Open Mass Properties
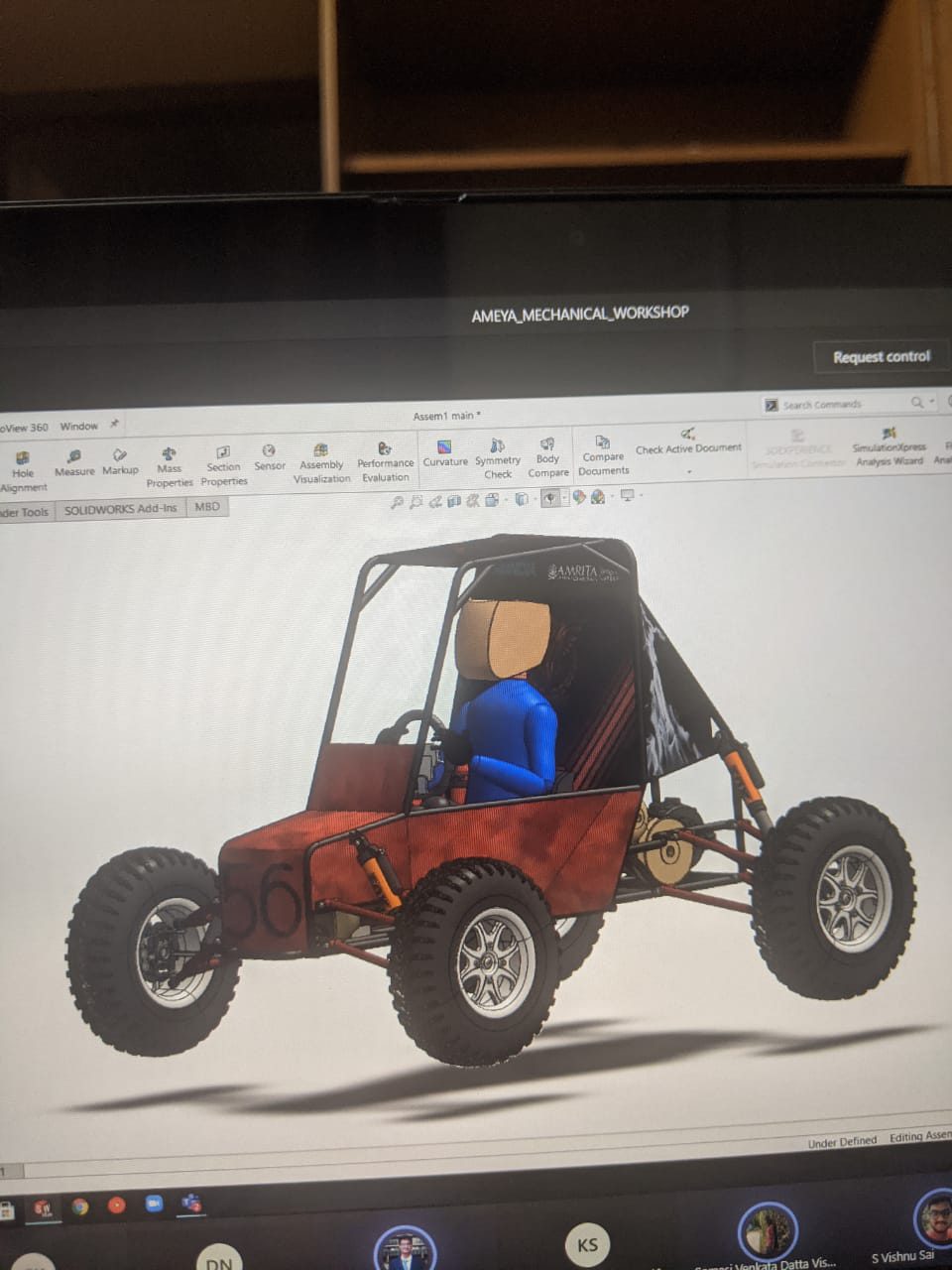952x1270 pixels. tap(170, 467)
